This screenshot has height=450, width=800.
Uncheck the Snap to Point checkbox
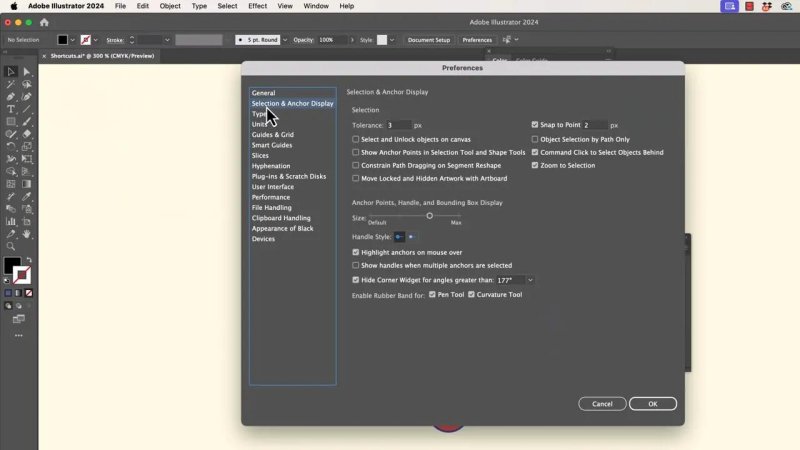(x=535, y=124)
